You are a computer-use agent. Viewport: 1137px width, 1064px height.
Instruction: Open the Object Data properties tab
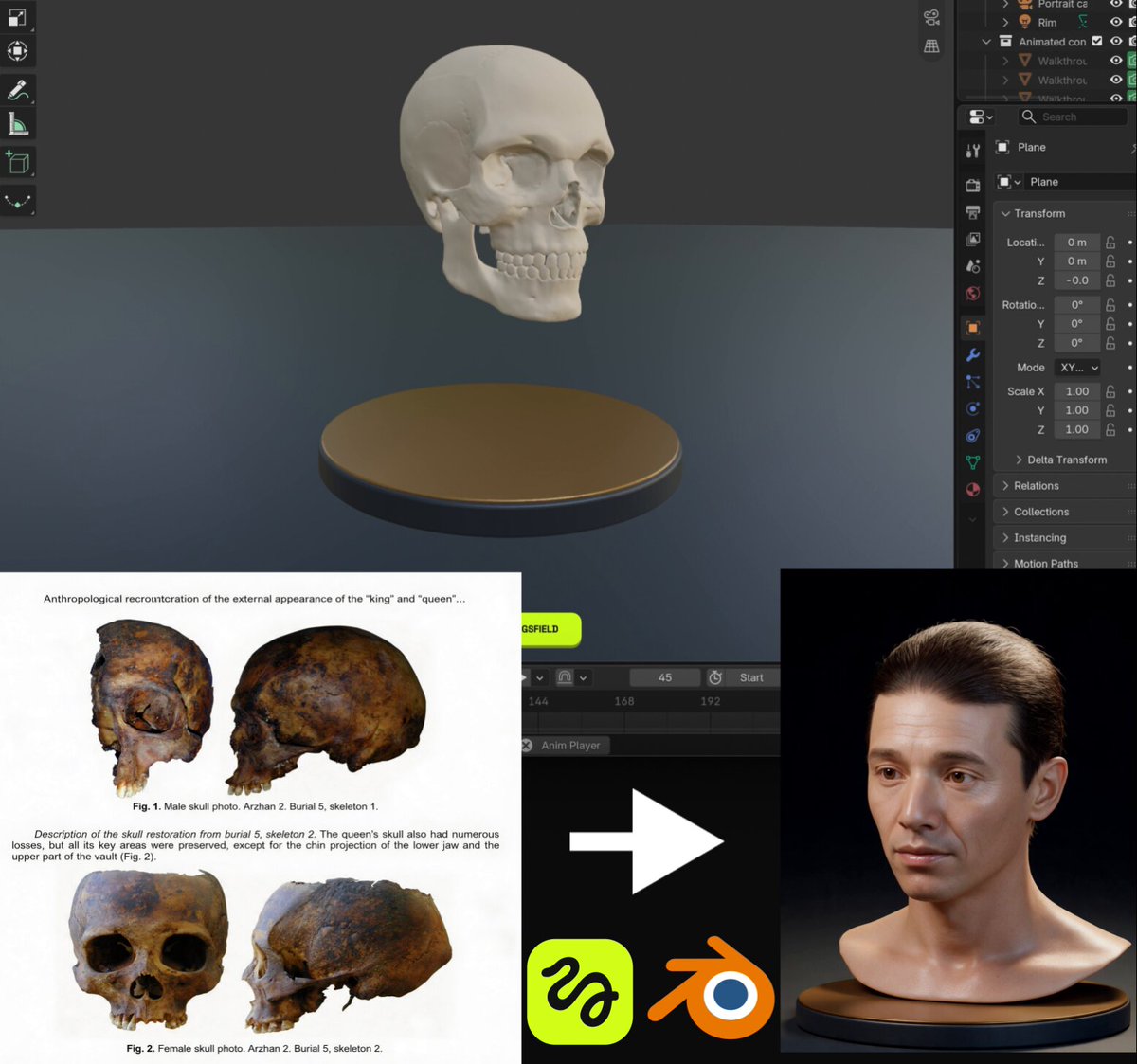click(x=973, y=462)
